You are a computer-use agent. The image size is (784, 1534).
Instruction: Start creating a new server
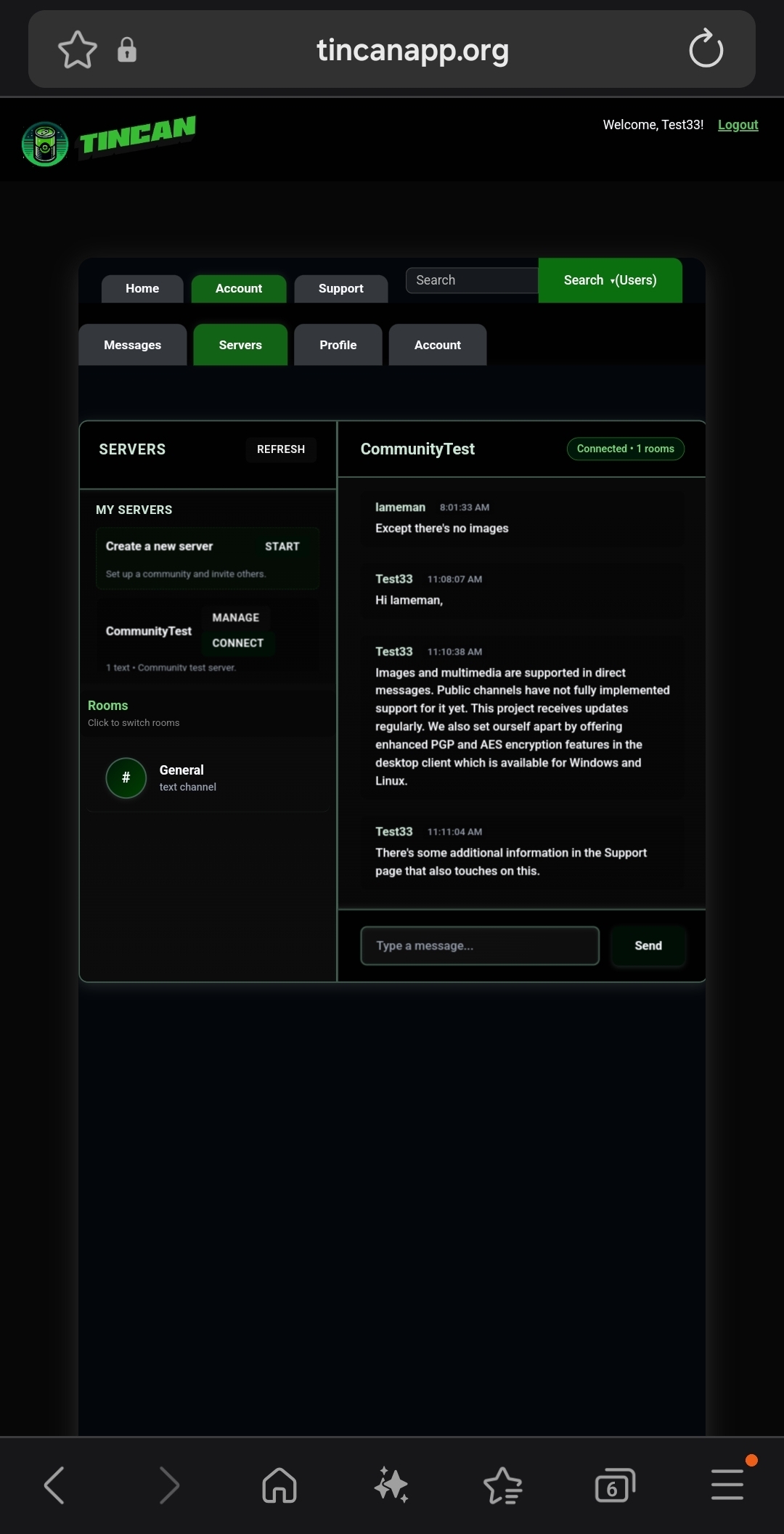[282, 547]
